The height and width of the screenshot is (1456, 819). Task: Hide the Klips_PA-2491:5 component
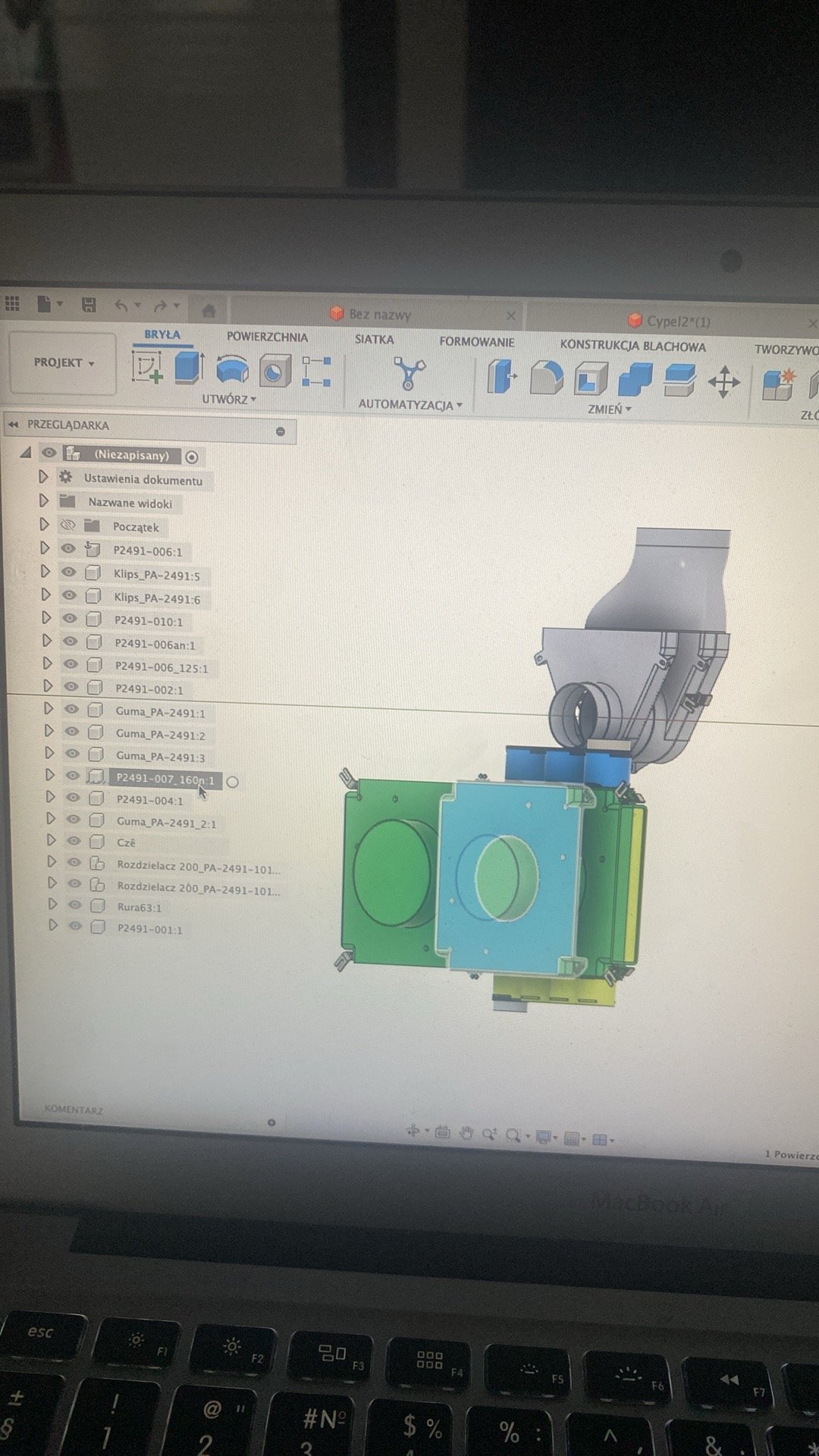click(69, 572)
